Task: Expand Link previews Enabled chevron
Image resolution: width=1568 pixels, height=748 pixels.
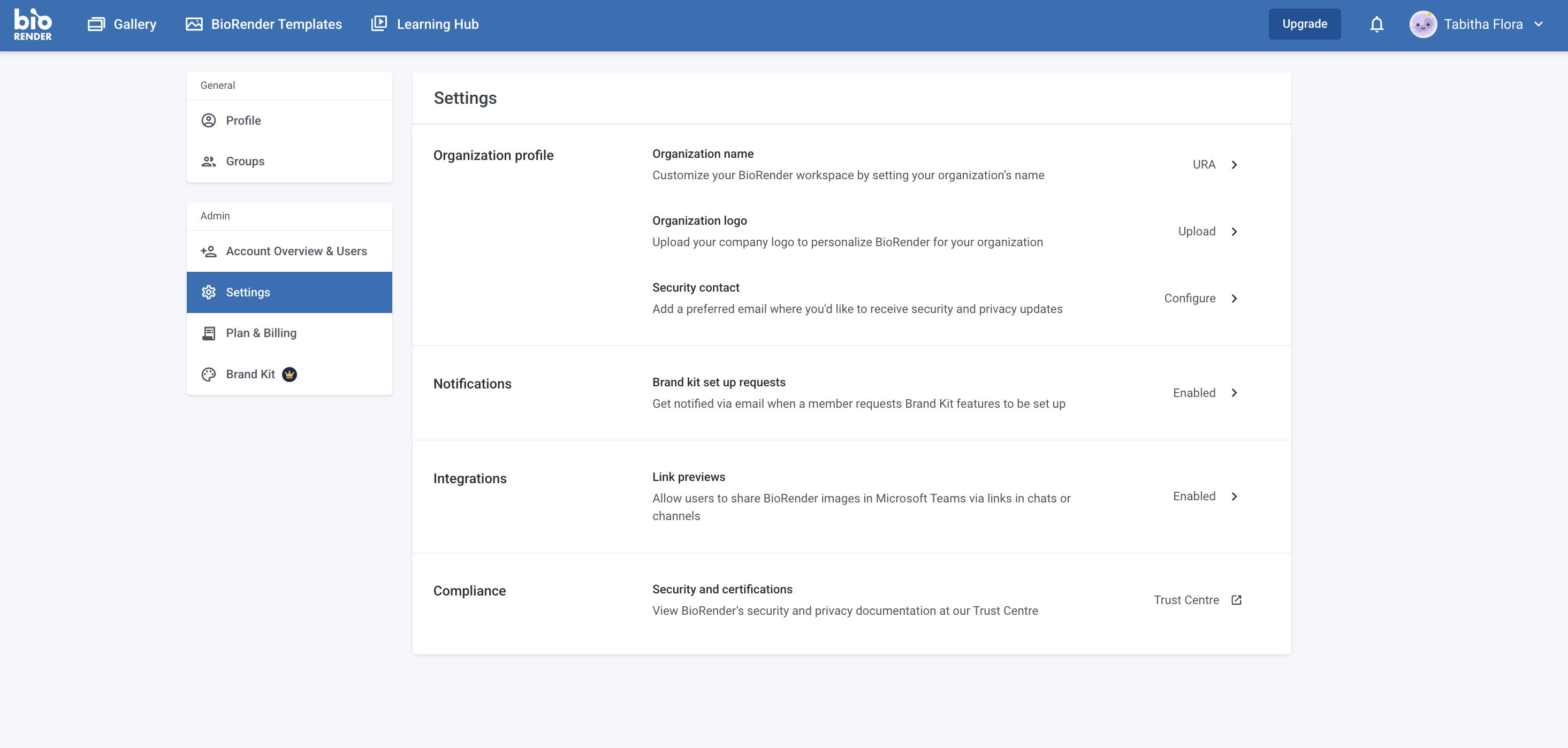Action: coord(1235,497)
